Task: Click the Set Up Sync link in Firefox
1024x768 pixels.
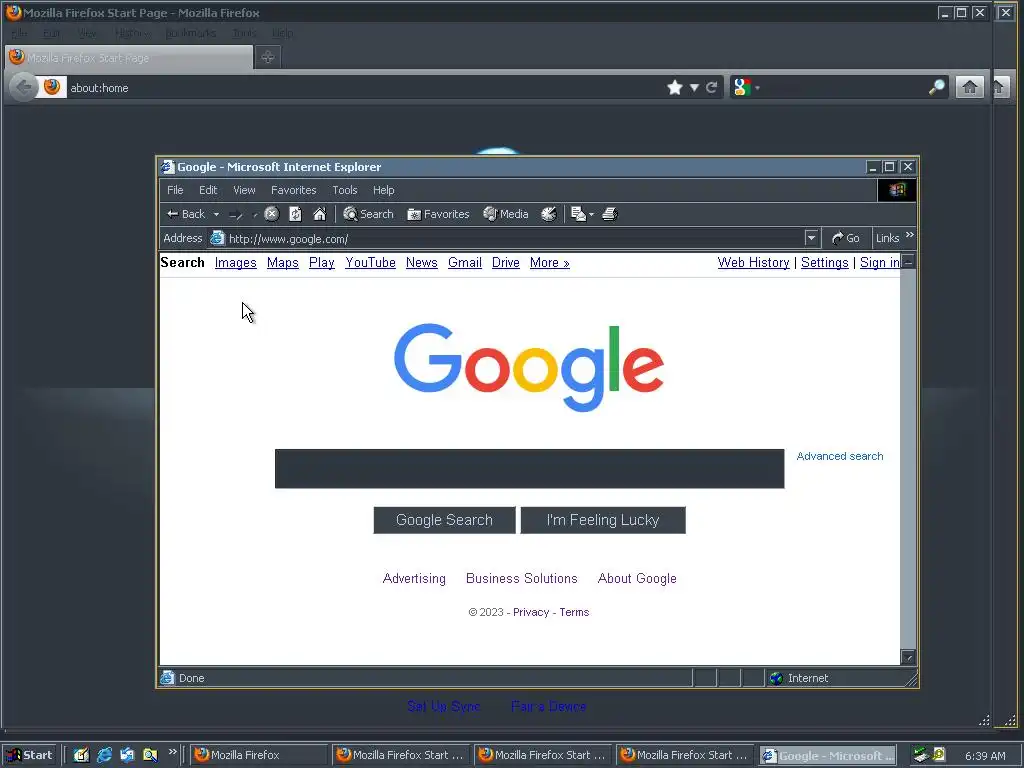Action: click(443, 706)
